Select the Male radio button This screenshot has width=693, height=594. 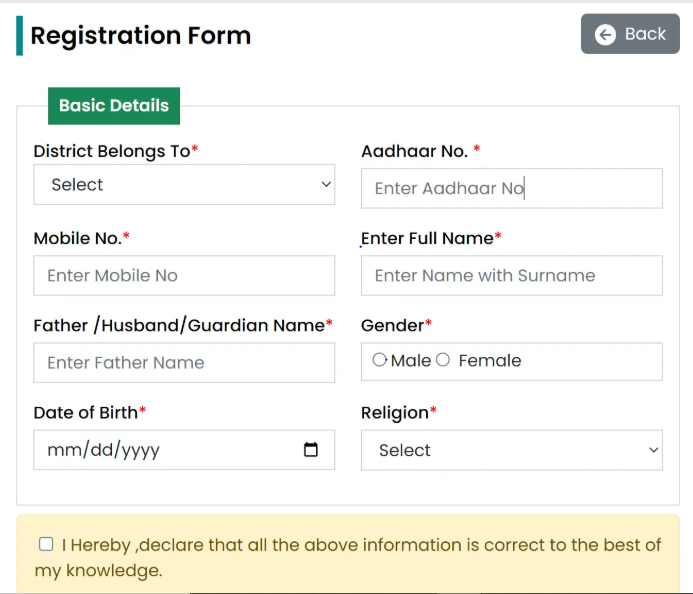(379, 360)
